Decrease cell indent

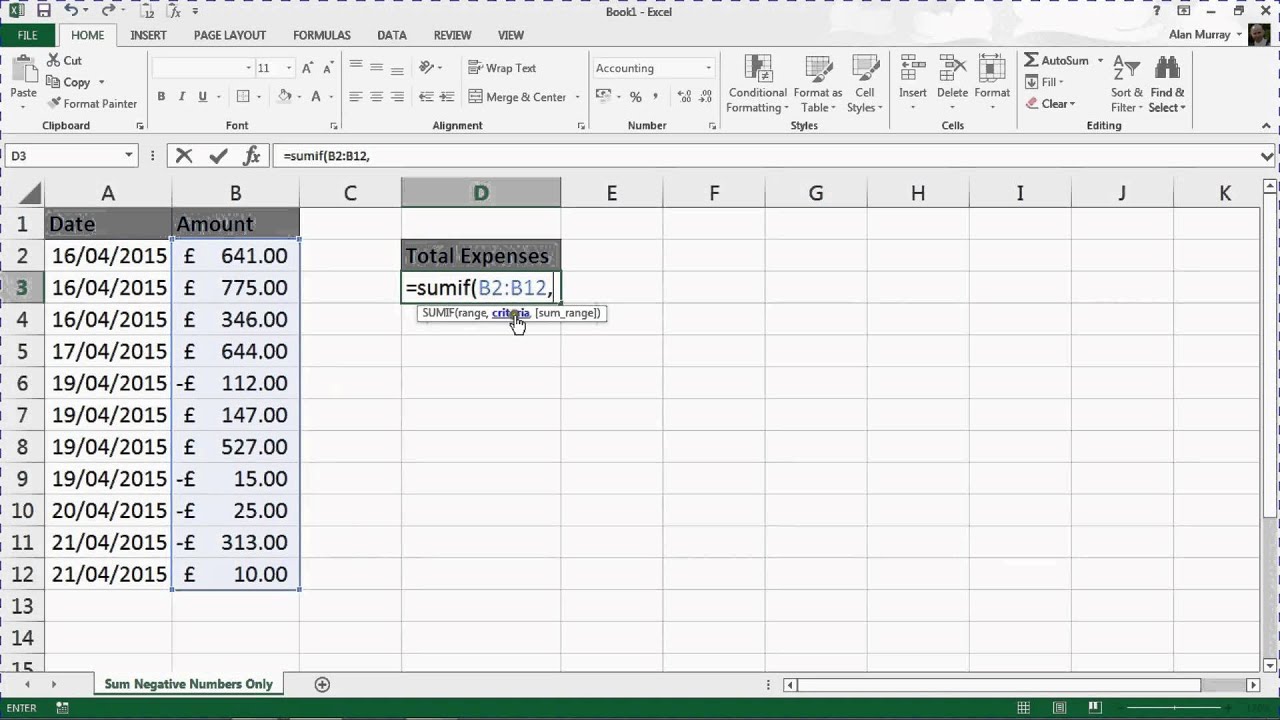426,97
